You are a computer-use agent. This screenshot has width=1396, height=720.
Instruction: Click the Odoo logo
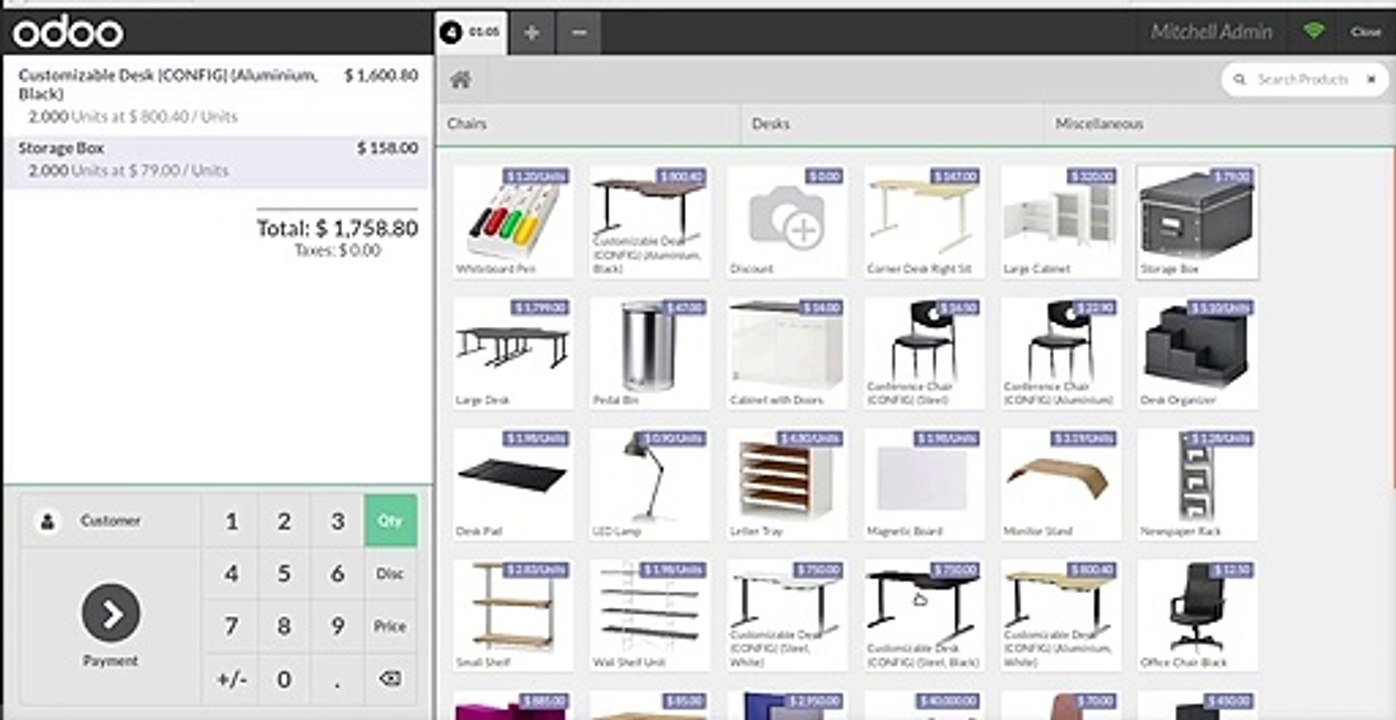coord(68,33)
